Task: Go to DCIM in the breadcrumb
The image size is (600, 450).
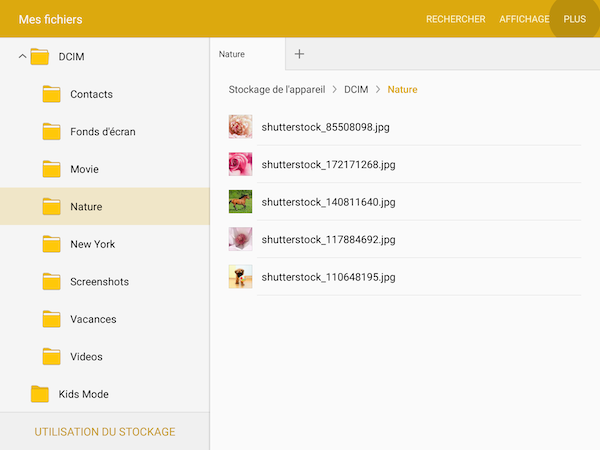Action: 356,90
